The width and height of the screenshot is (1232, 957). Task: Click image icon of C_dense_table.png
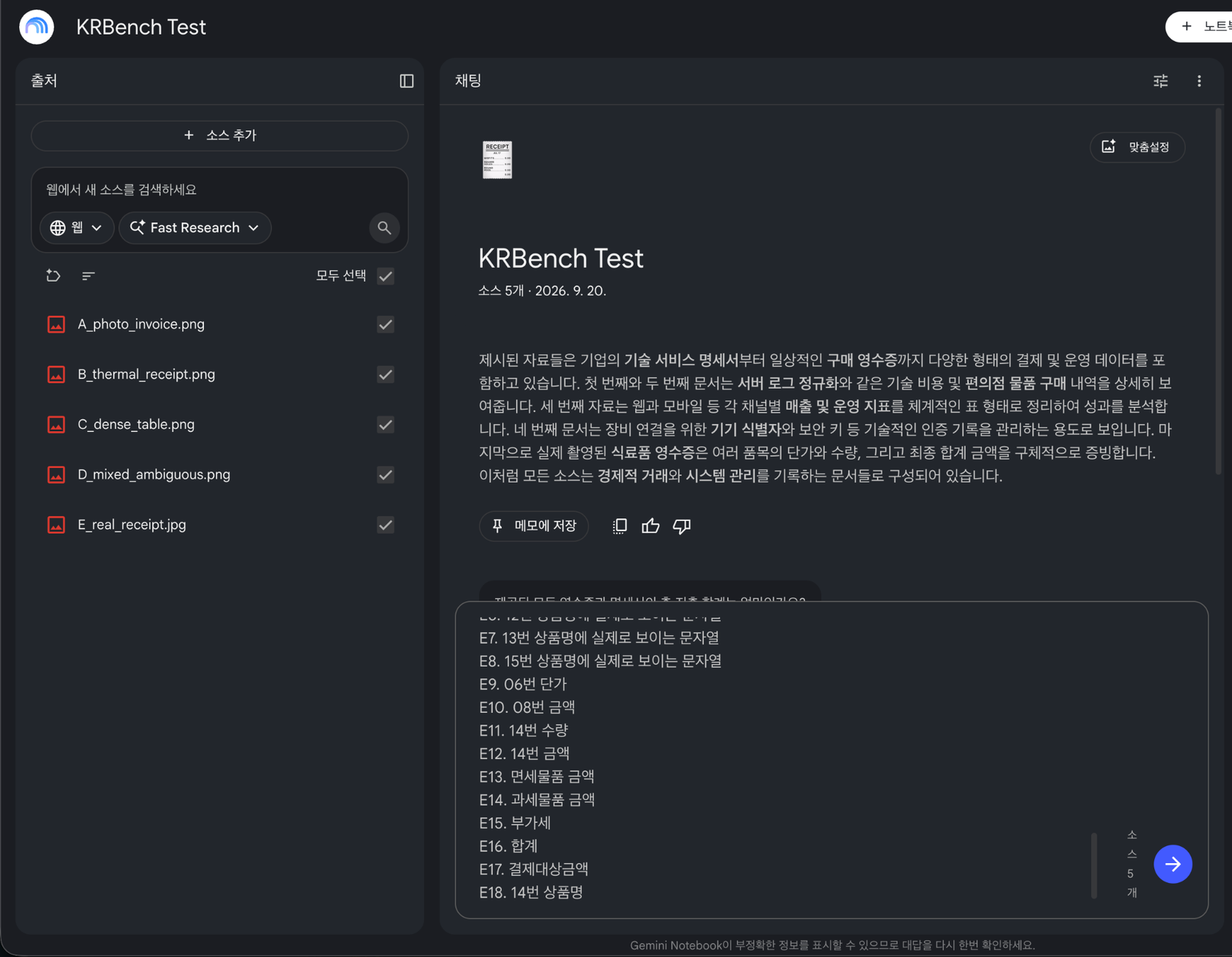click(56, 424)
